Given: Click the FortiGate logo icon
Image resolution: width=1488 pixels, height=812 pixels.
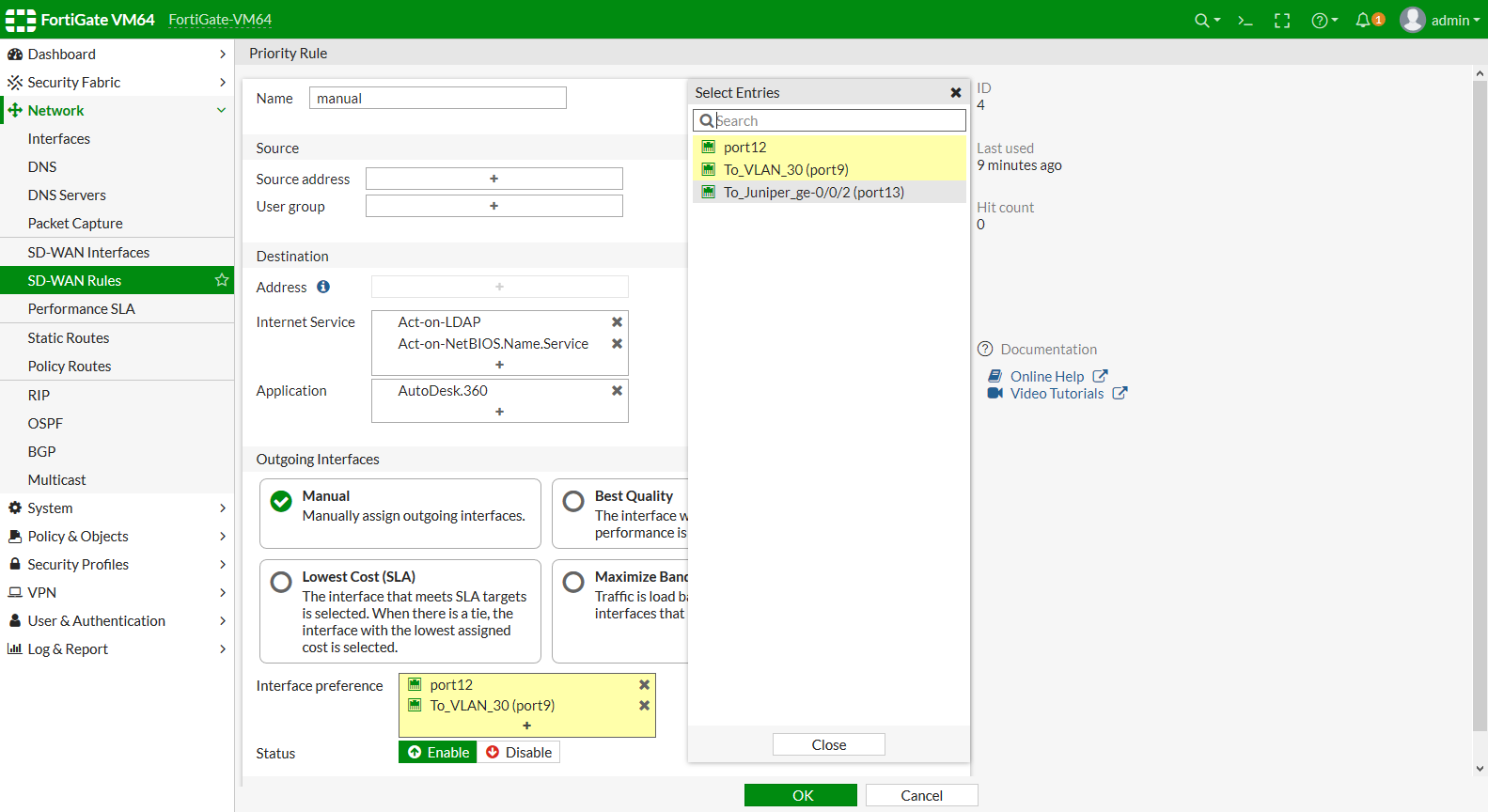Looking at the screenshot, I should pyautogui.click(x=21, y=20).
